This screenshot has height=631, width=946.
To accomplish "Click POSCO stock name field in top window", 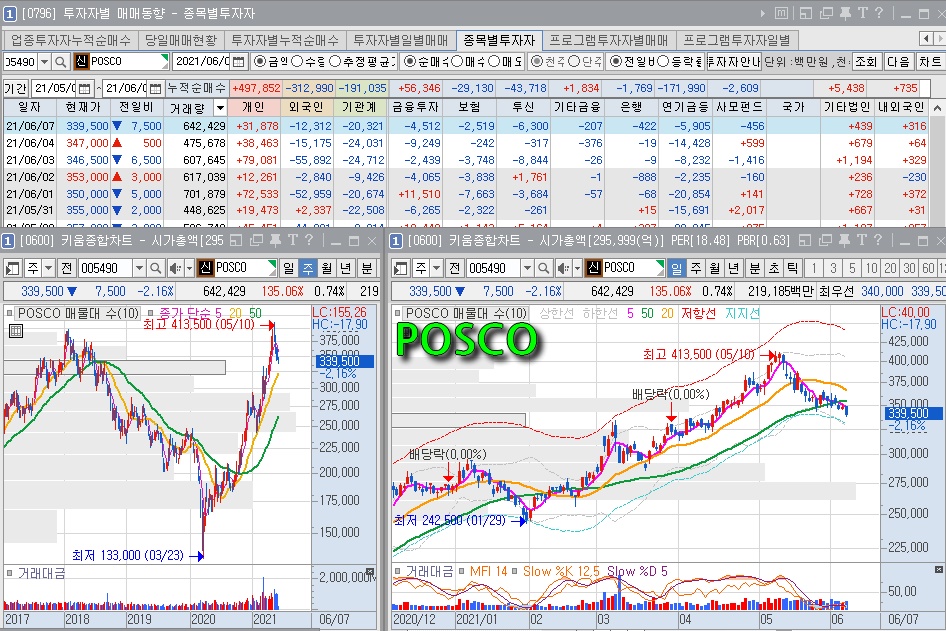I will click(x=129, y=62).
